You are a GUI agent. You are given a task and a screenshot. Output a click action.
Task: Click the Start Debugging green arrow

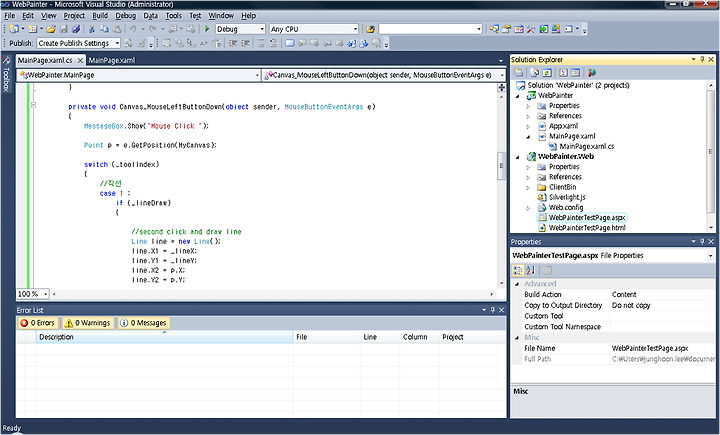tap(207, 29)
